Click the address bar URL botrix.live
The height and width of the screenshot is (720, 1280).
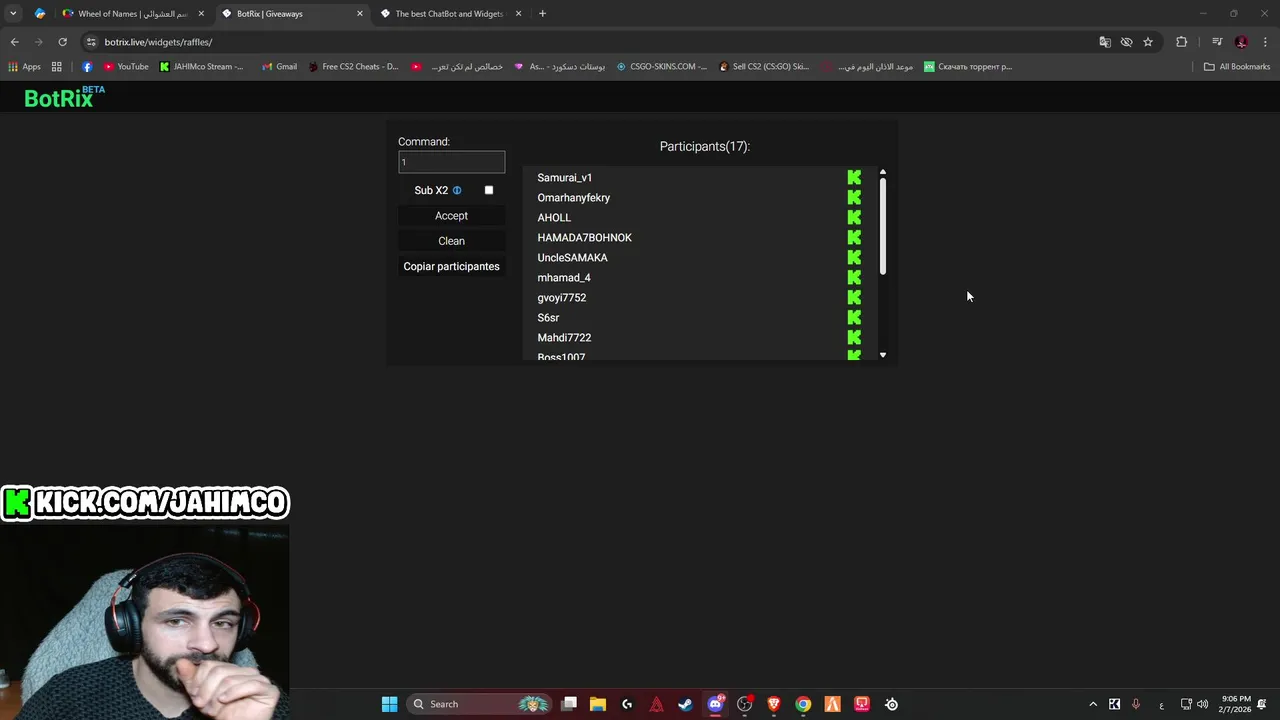click(x=158, y=42)
